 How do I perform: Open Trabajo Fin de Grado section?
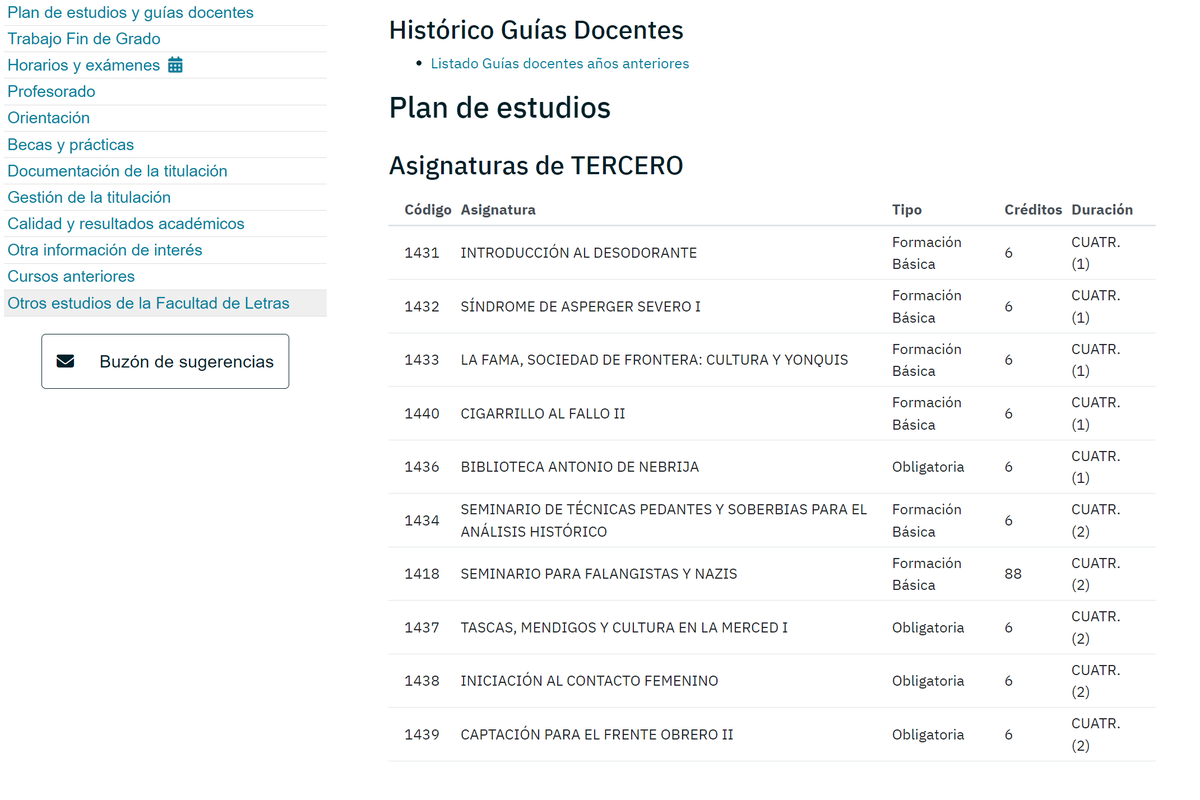tap(84, 39)
